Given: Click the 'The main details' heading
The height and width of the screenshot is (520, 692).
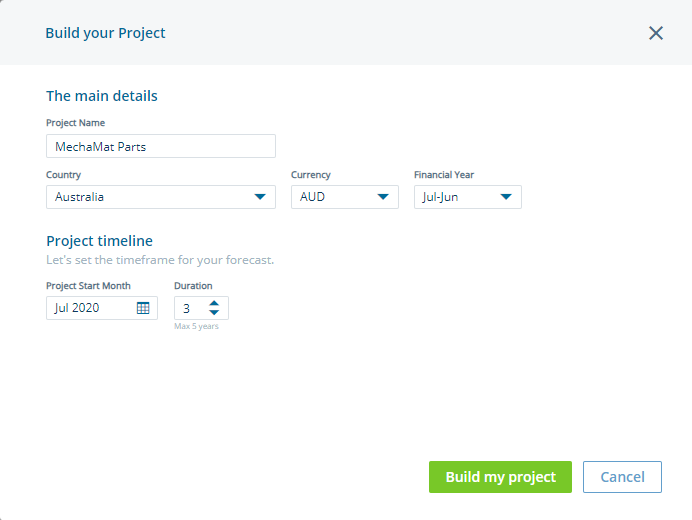Looking at the screenshot, I should coord(102,96).
